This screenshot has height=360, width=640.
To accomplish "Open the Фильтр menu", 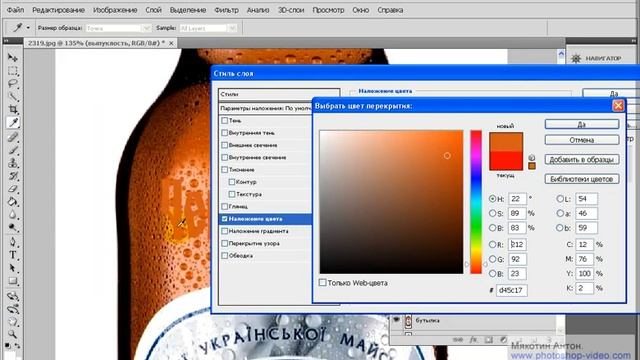I will (226, 10).
